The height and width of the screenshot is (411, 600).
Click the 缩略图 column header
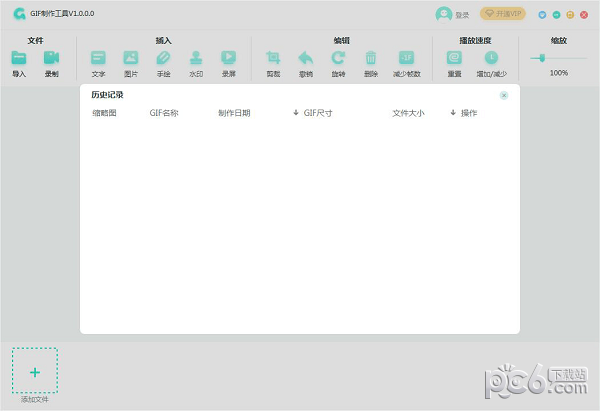click(104, 113)
